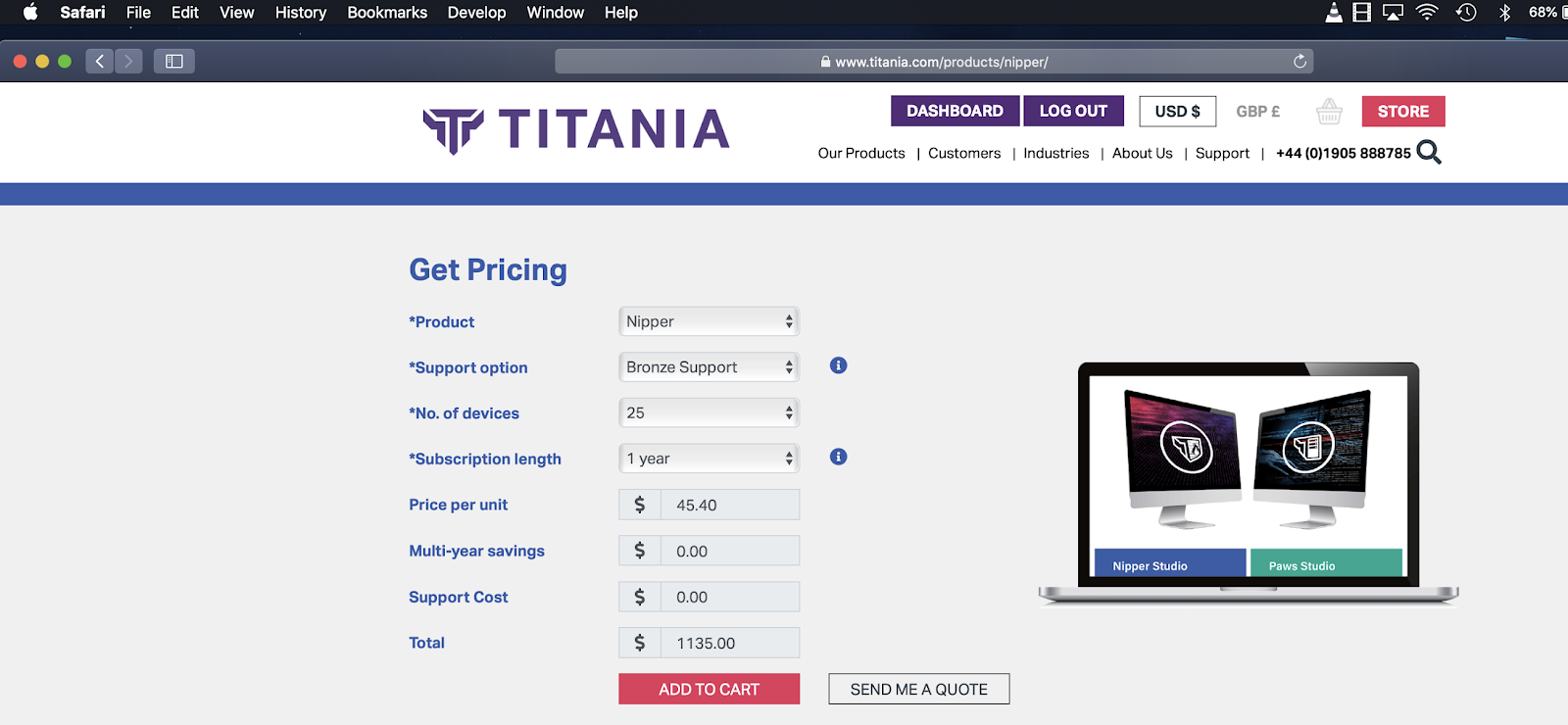Open the Edit menu

(184, 13)
